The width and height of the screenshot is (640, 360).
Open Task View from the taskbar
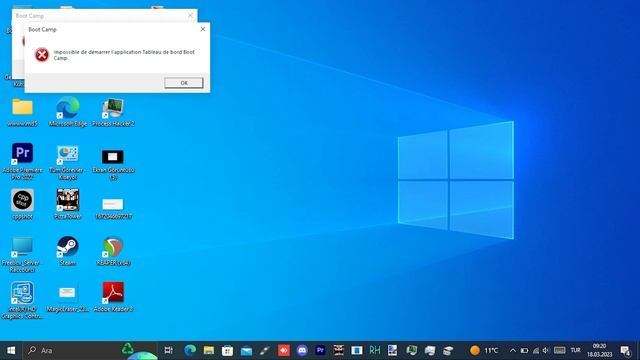(x=168, y=350)
